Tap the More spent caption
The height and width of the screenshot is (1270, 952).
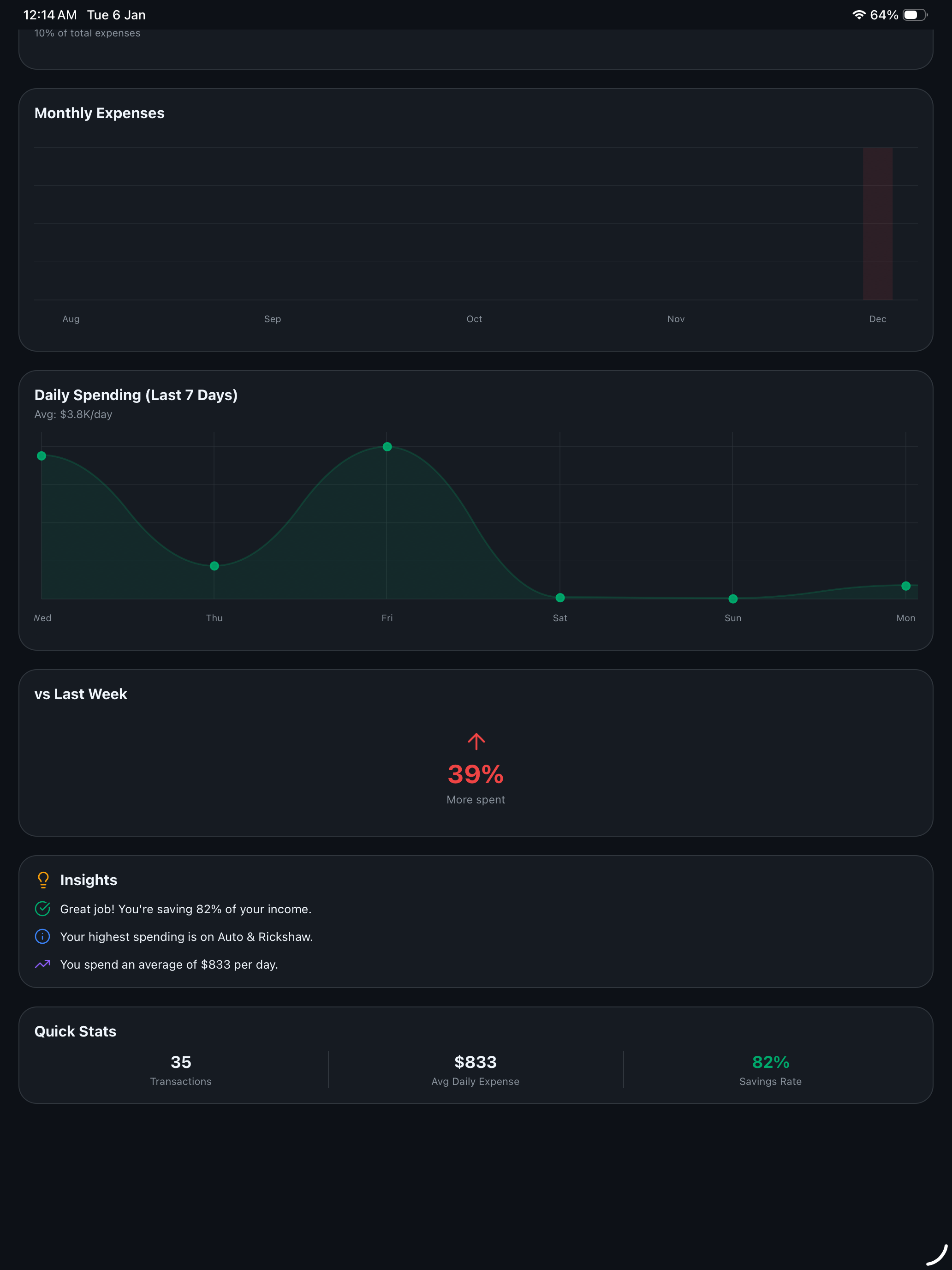[476, 800]
